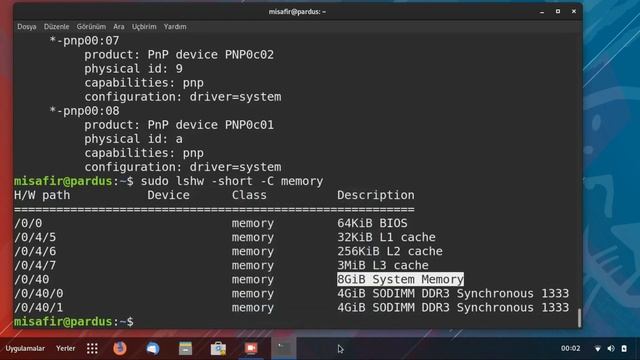This screenshot has width=640, height=360.
Task: Open the software store bag icon
Action: tap(218, 348)
